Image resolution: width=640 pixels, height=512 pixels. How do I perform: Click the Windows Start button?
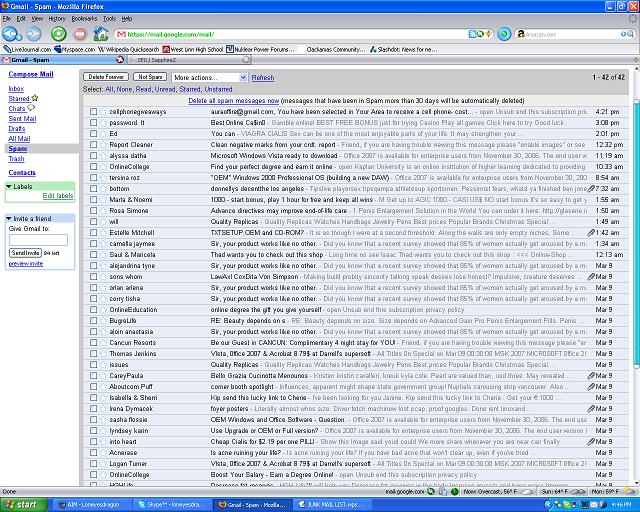pos(24,505)
